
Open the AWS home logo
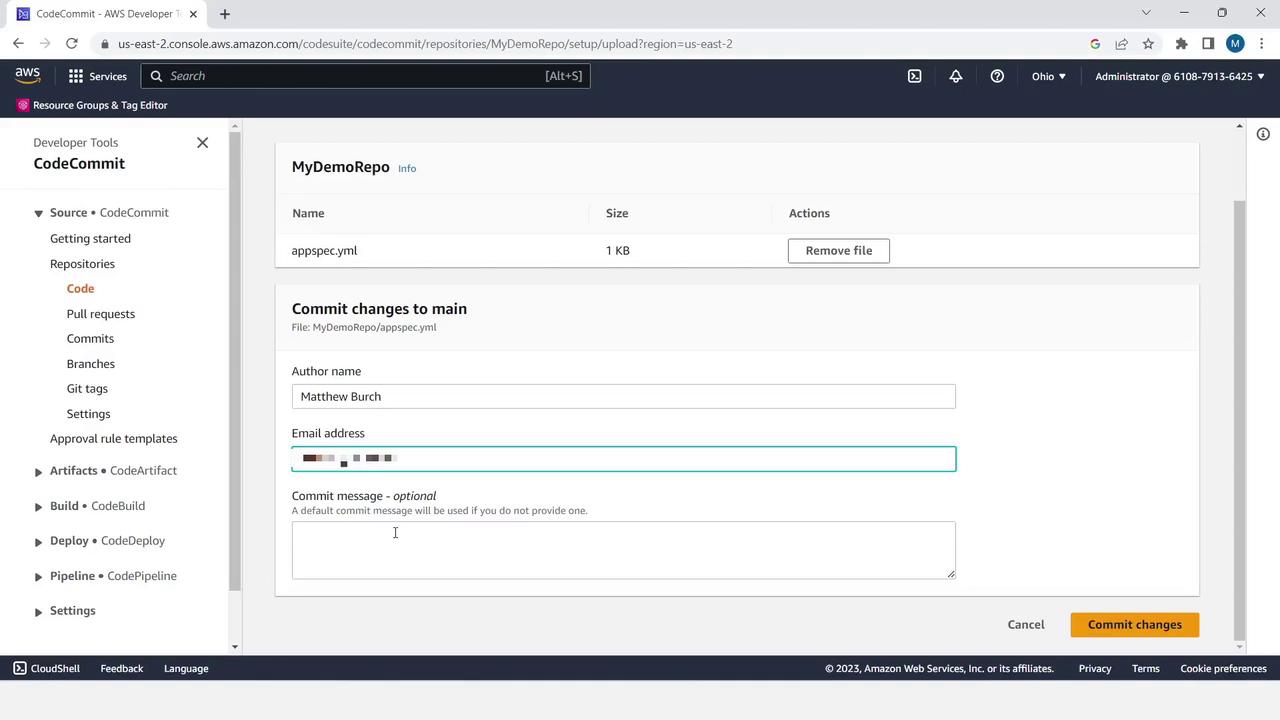[x=27, y=76]
